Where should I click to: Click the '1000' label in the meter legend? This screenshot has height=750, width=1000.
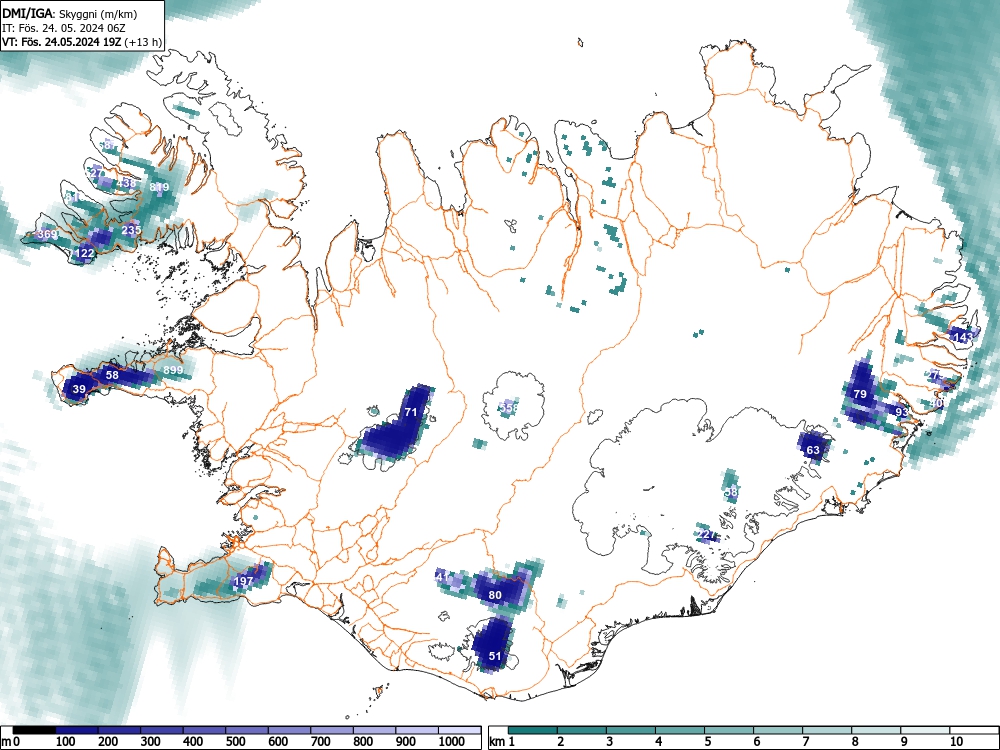(x=451, y=742)
